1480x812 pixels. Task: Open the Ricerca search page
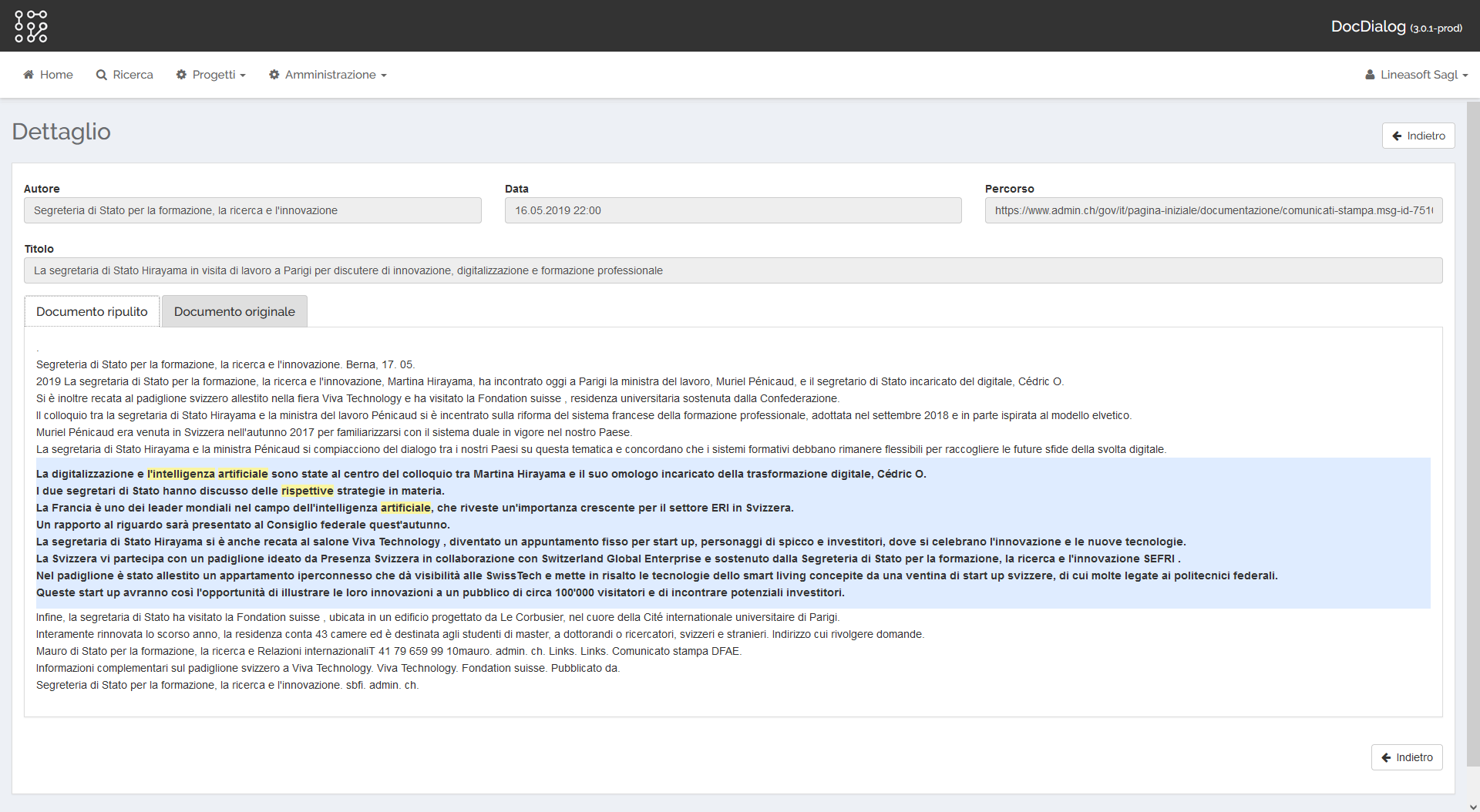click(133, 75)
